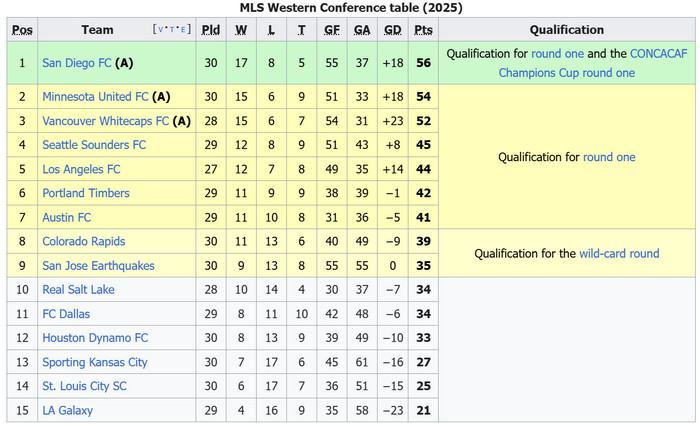The image size is (700, 427).
Task: Click Vancouver Whitecaps FC link
Action: click(105, 121)
